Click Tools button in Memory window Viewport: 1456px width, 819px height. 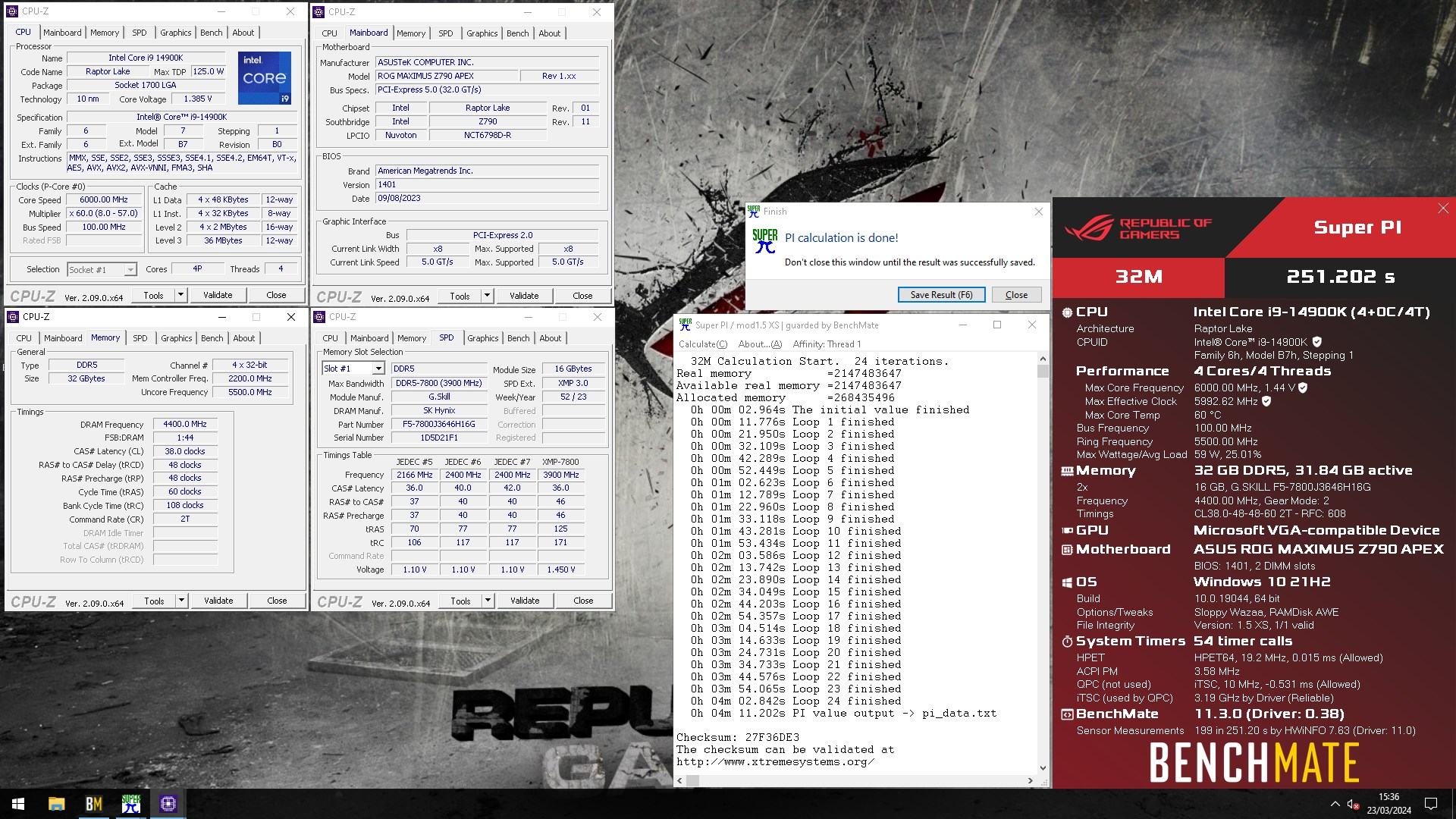154,601
